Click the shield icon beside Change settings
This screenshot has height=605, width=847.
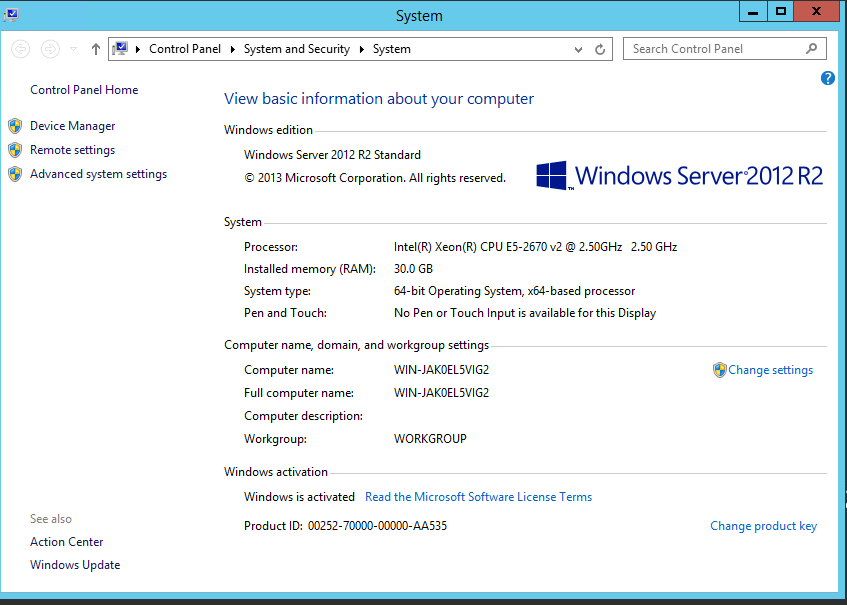point(720,370)
